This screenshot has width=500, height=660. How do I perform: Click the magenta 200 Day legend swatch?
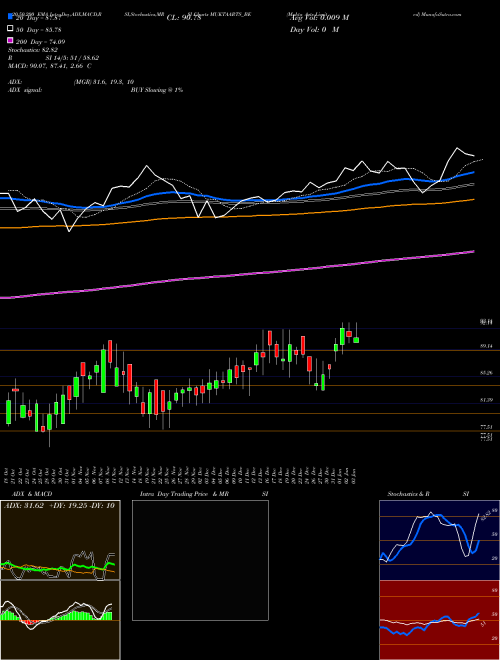10,41
